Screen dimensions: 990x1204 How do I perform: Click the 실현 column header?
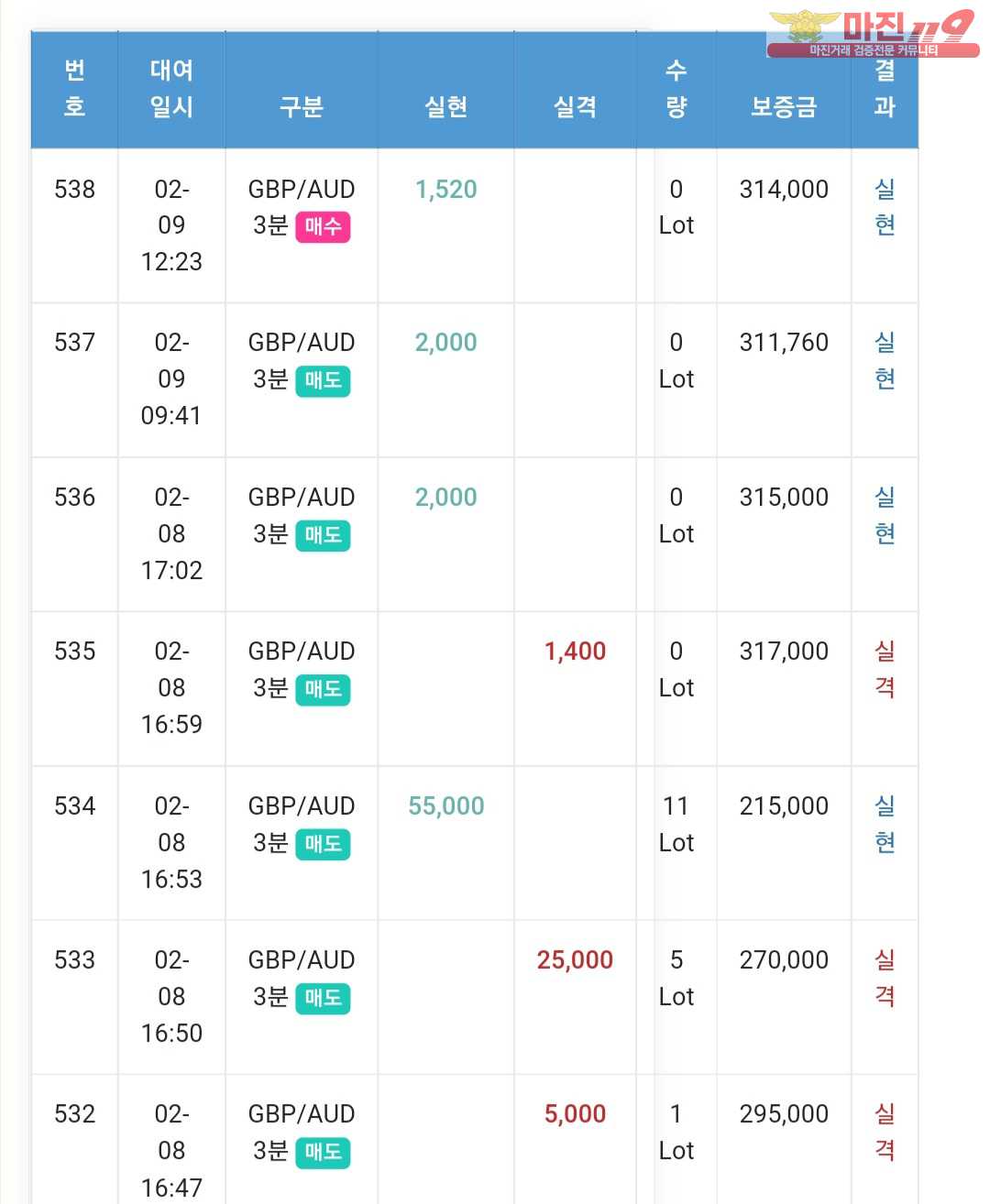coord(446,107)
